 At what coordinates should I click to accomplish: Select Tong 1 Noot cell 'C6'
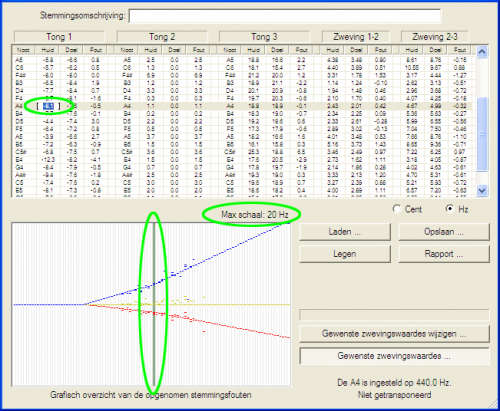click(19, 68)
